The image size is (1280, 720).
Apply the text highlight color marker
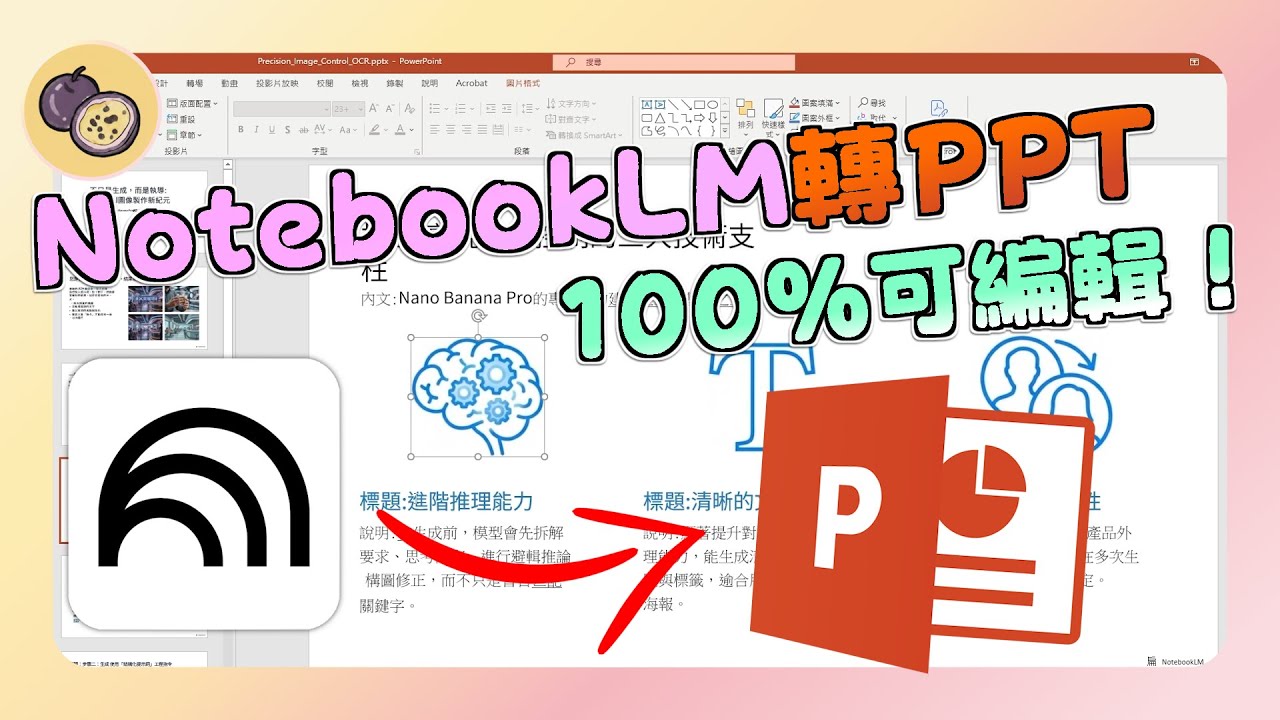pos(375,129)
